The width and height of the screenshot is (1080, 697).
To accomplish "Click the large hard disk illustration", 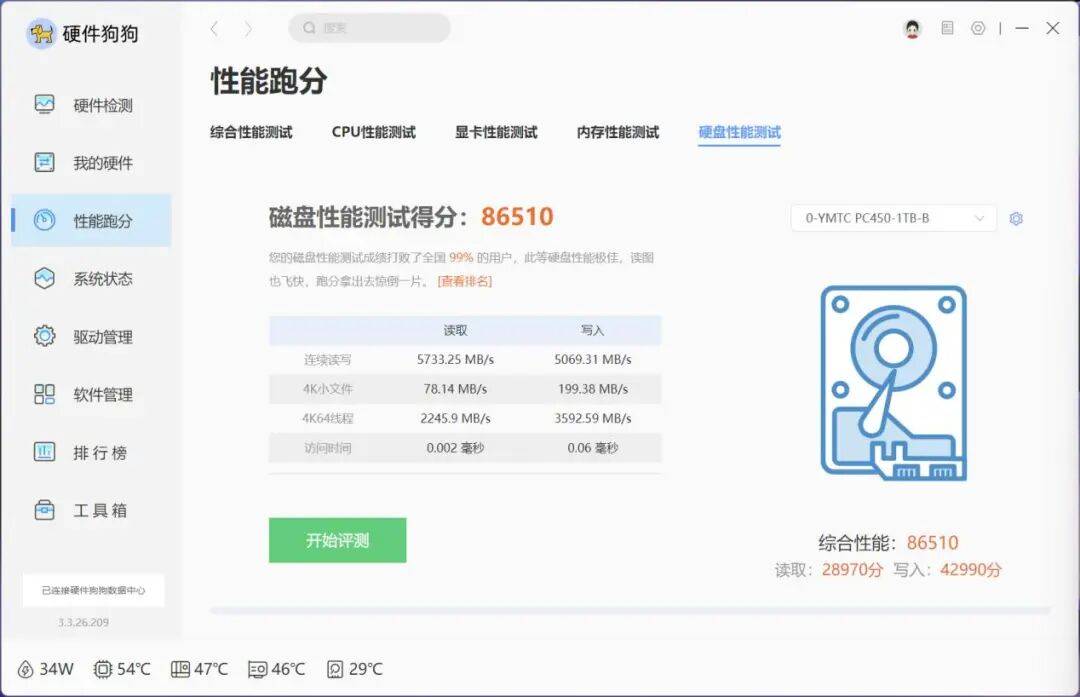I will pos(894,383).
